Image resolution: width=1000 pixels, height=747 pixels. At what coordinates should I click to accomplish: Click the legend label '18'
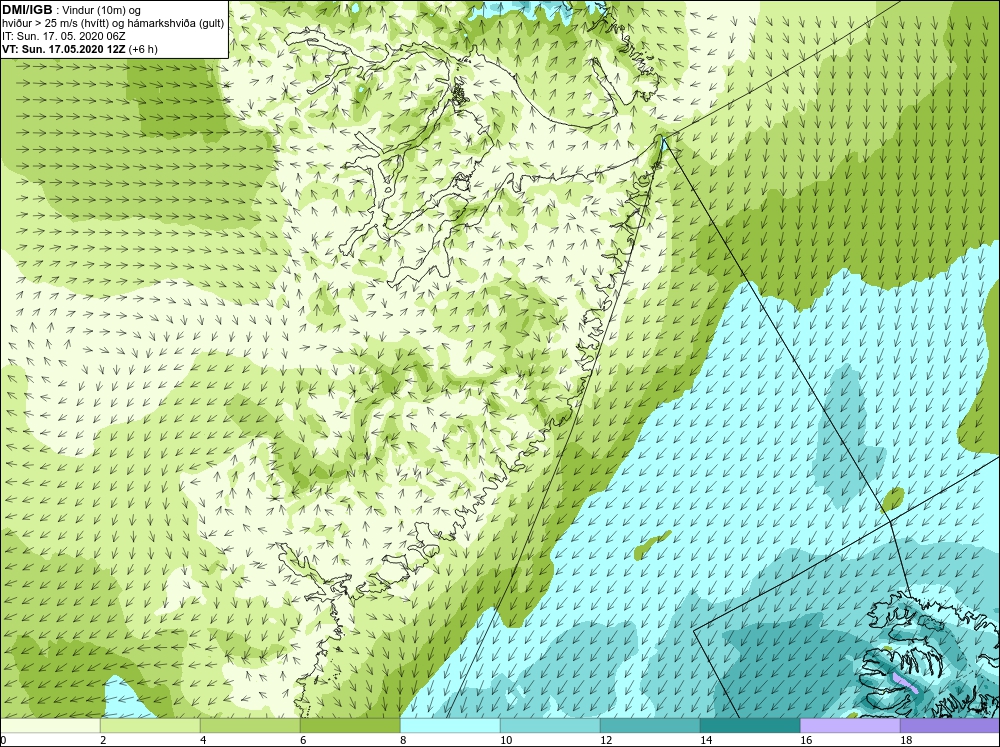pos(906,740)
